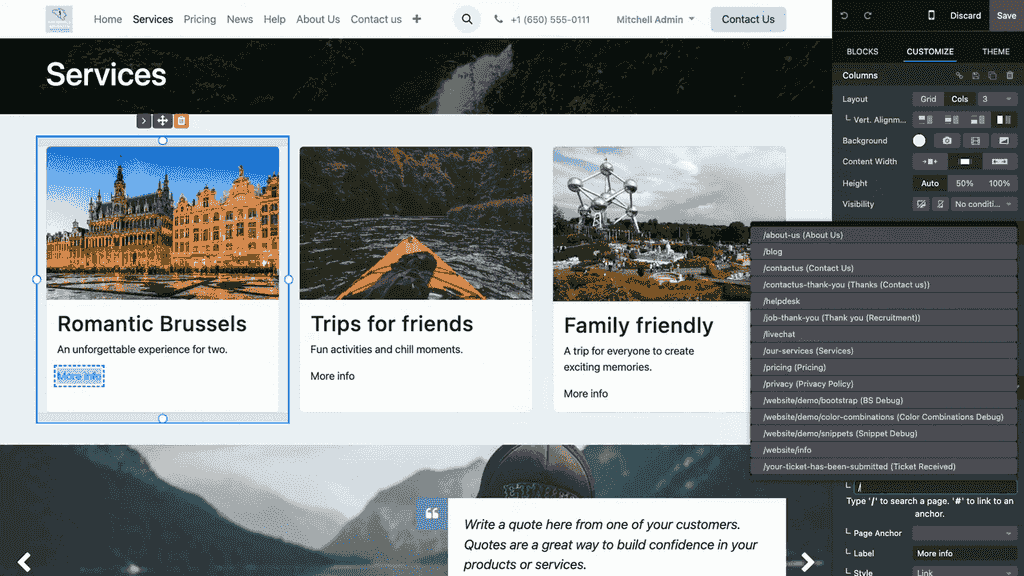The width and height of the screenshot is (1024, 576).
Task: Click the Save button
Action: (1004, 16)
